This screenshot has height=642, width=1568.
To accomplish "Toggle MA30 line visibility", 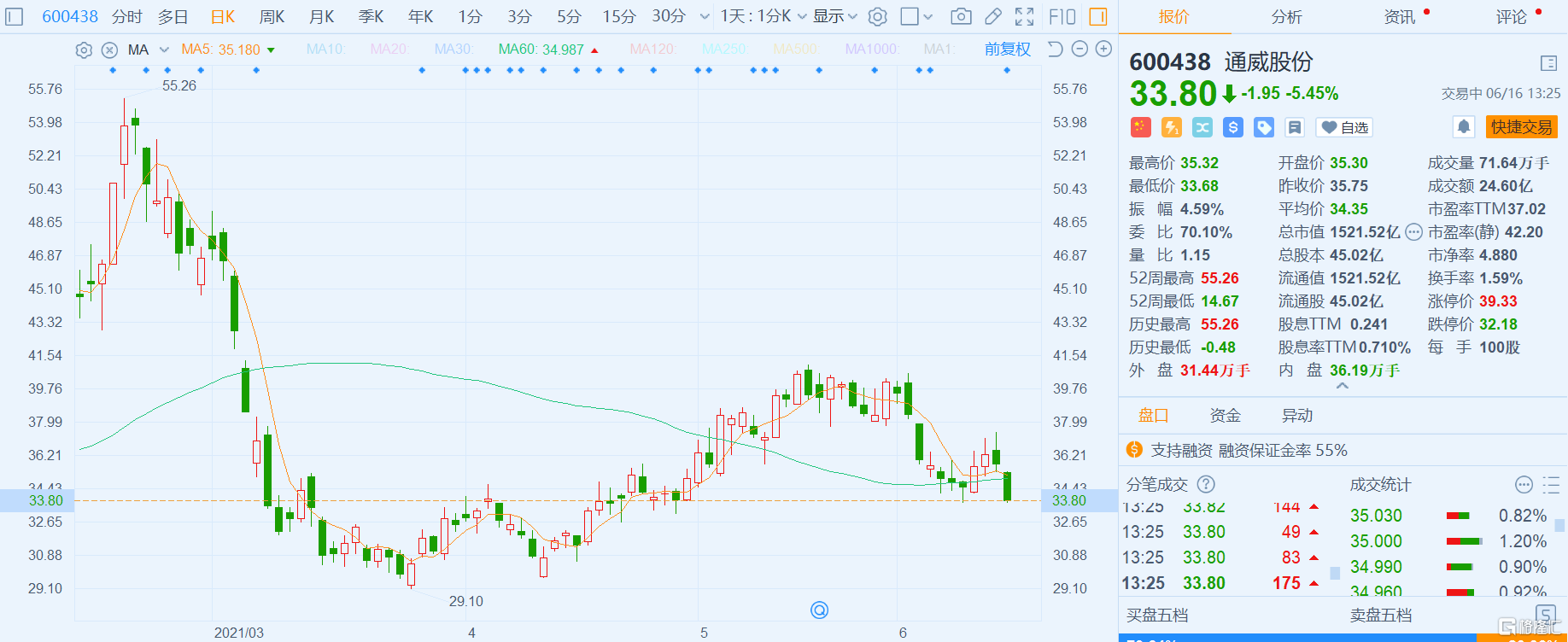I will [x=453, y=50].
